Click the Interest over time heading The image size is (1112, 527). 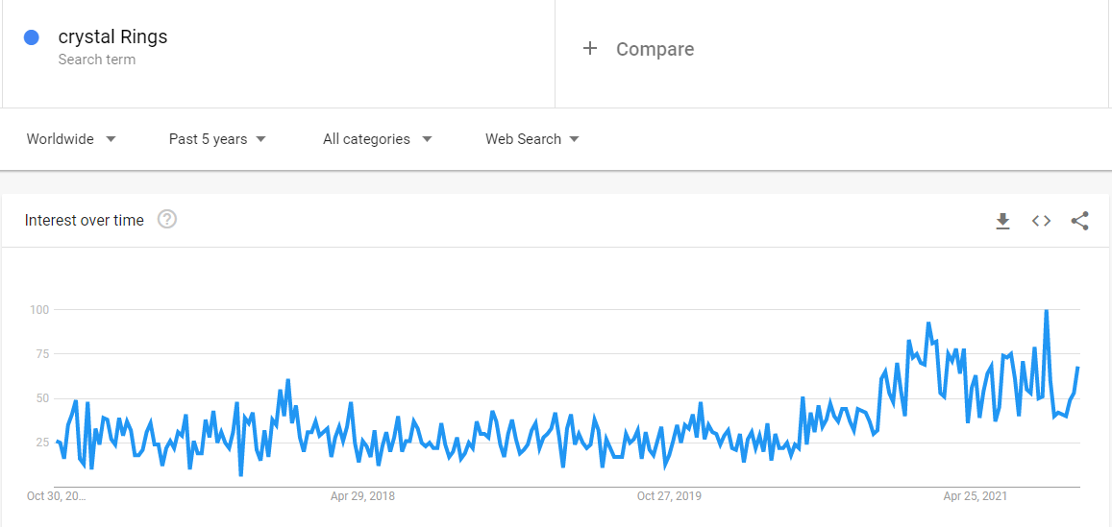pyautogui.click(x=84, y=221)
